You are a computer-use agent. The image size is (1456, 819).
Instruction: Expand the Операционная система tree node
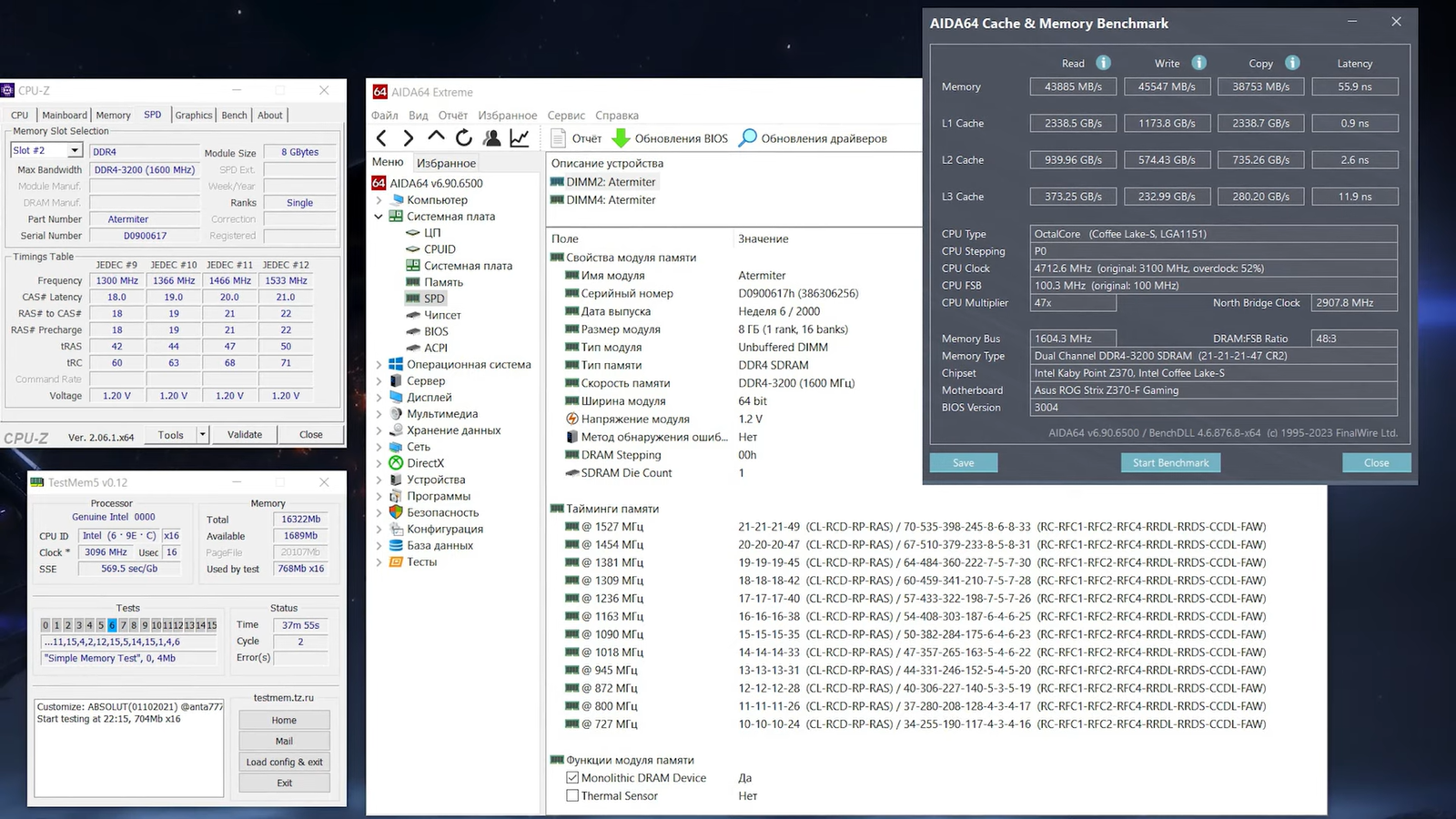click(379, 365)
